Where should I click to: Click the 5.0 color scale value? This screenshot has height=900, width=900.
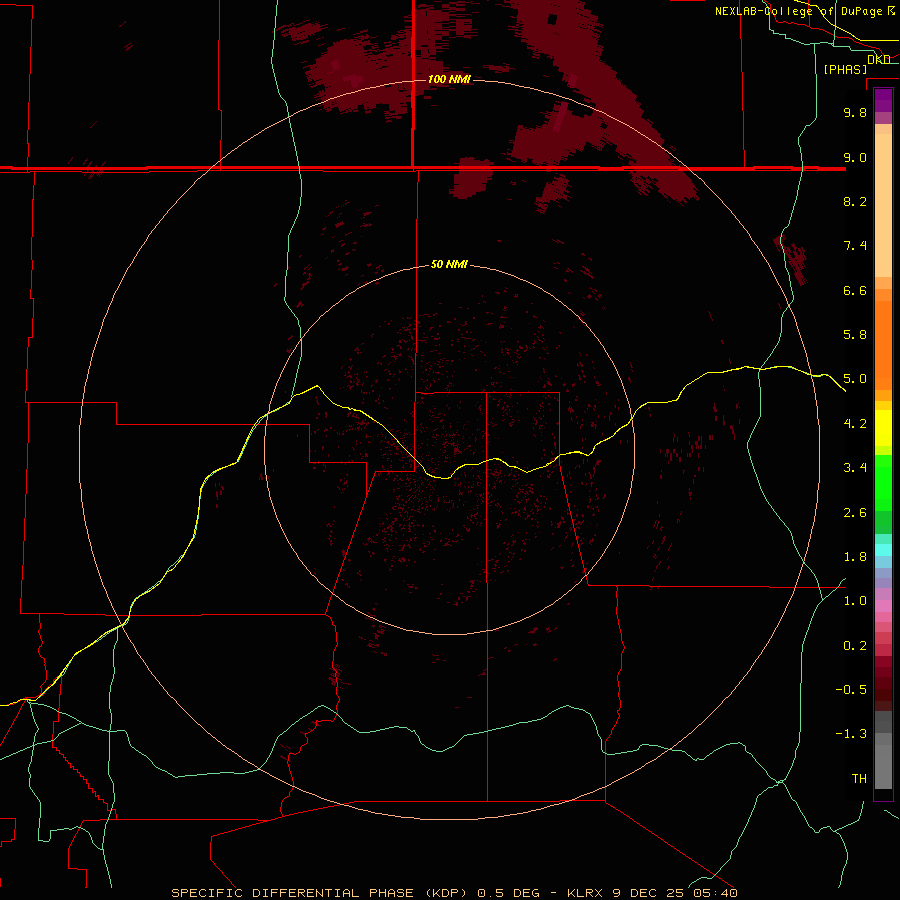pyautogui.click(x=855, y=379)
